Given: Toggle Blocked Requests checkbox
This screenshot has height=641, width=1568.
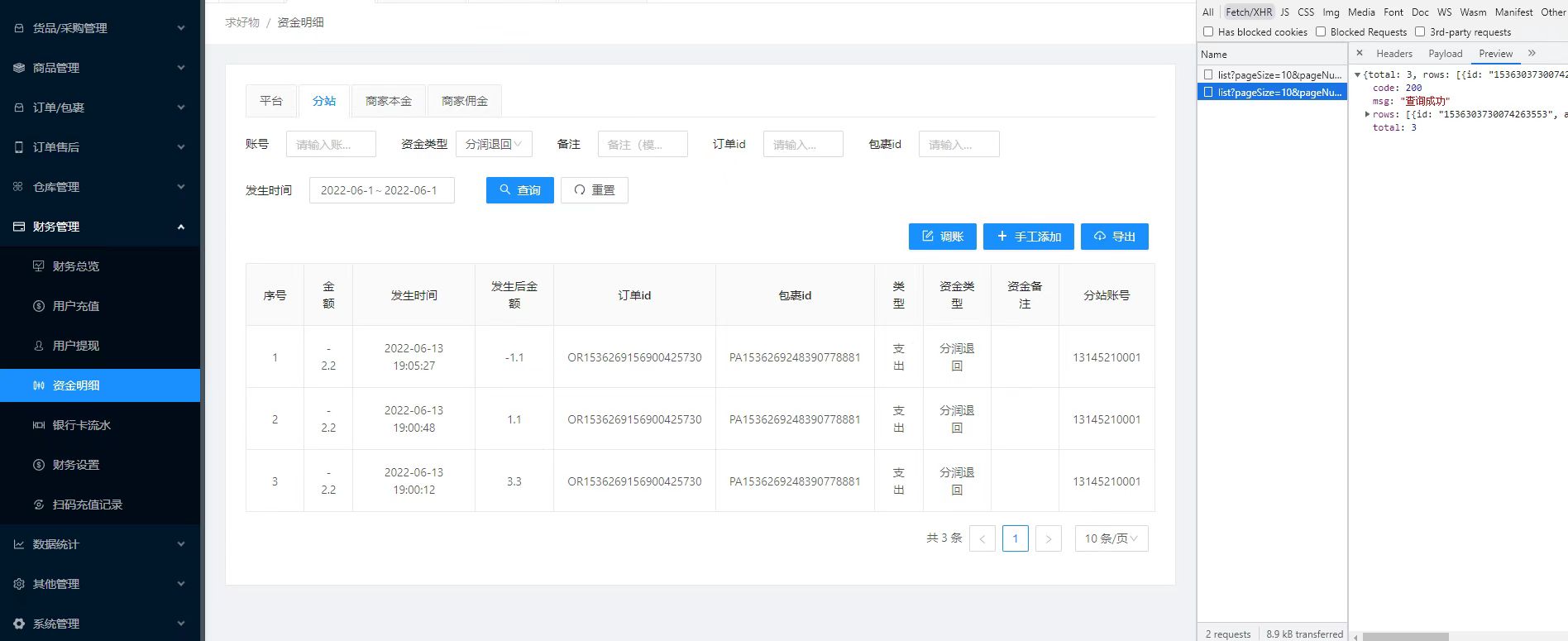Looking at the screenshot, I should point(1321,31).
